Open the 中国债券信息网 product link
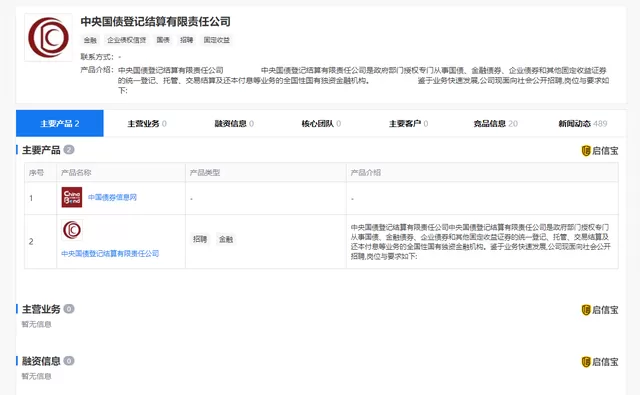The width and height of the screenshot is (640, 395). [112, 198]
